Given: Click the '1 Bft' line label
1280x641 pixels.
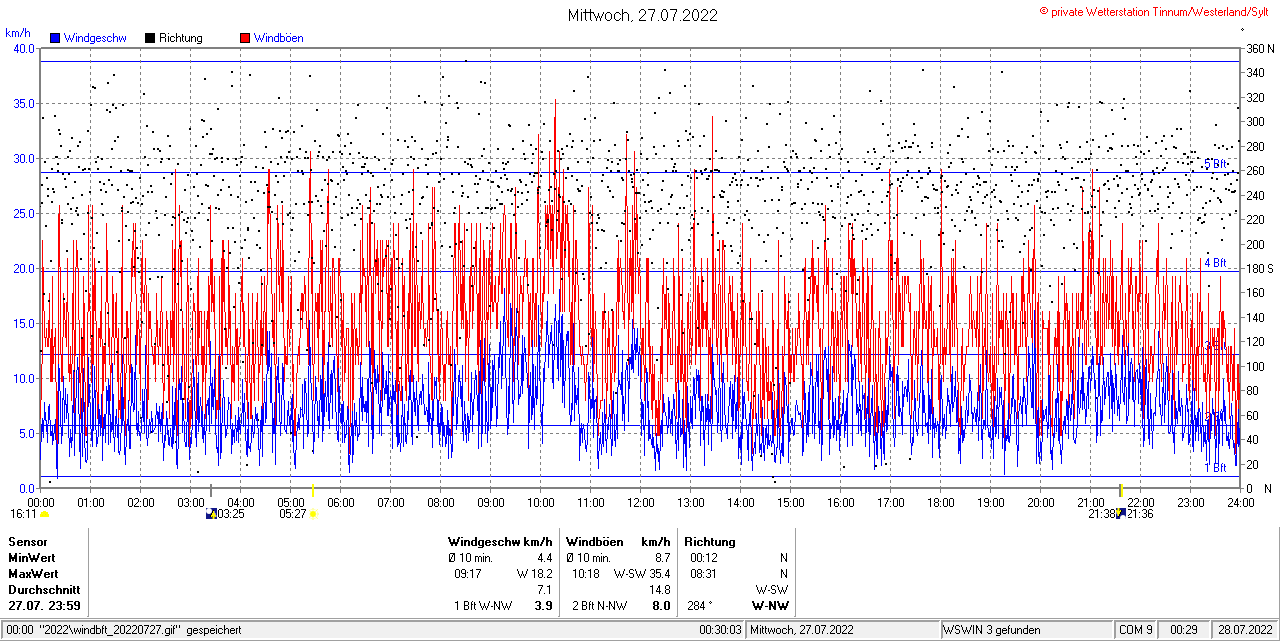Looking at the screenshot, I should (x=1215, y=468).
